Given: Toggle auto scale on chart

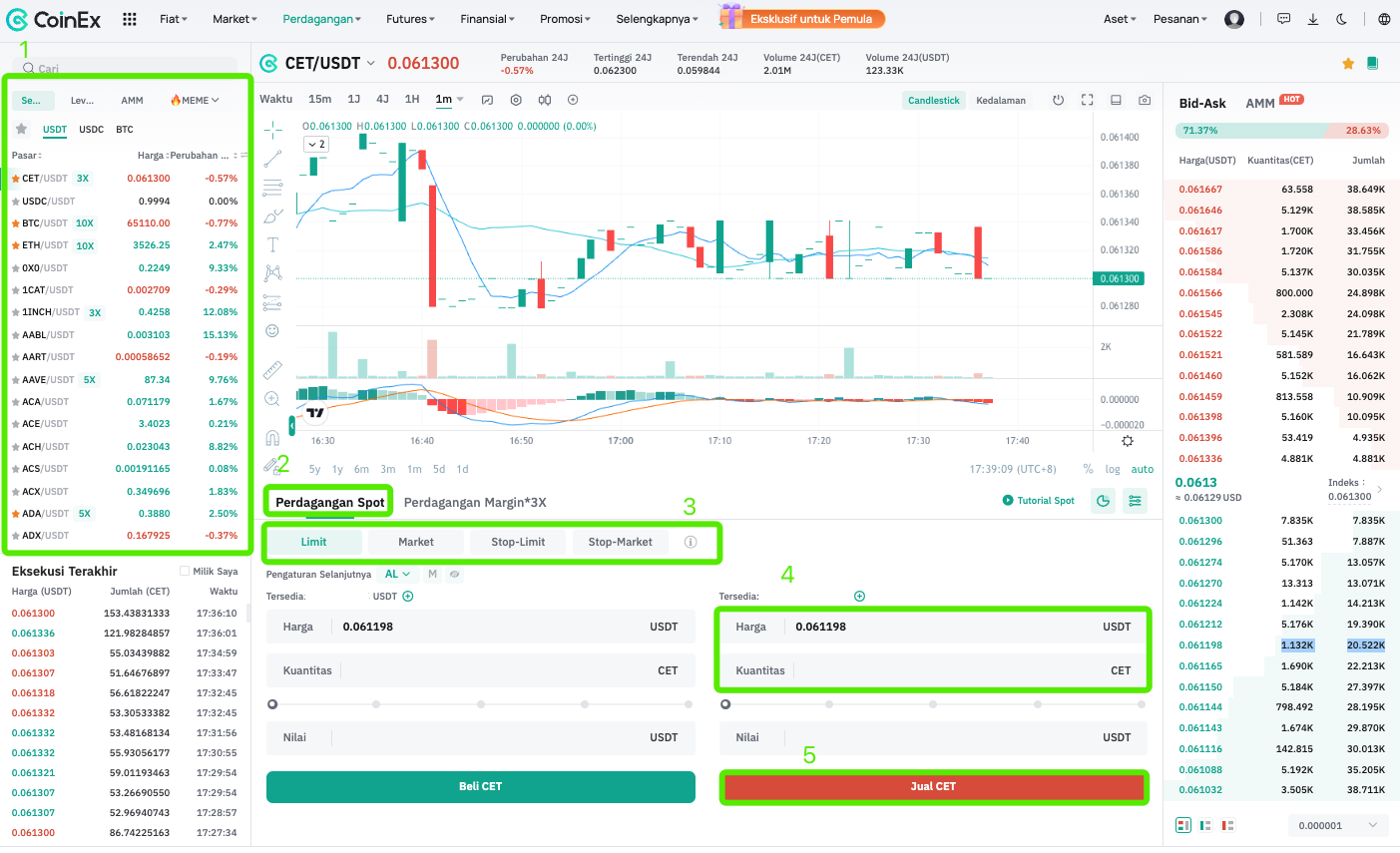Looking at the screenshot, I should [x=1143, y=469].
